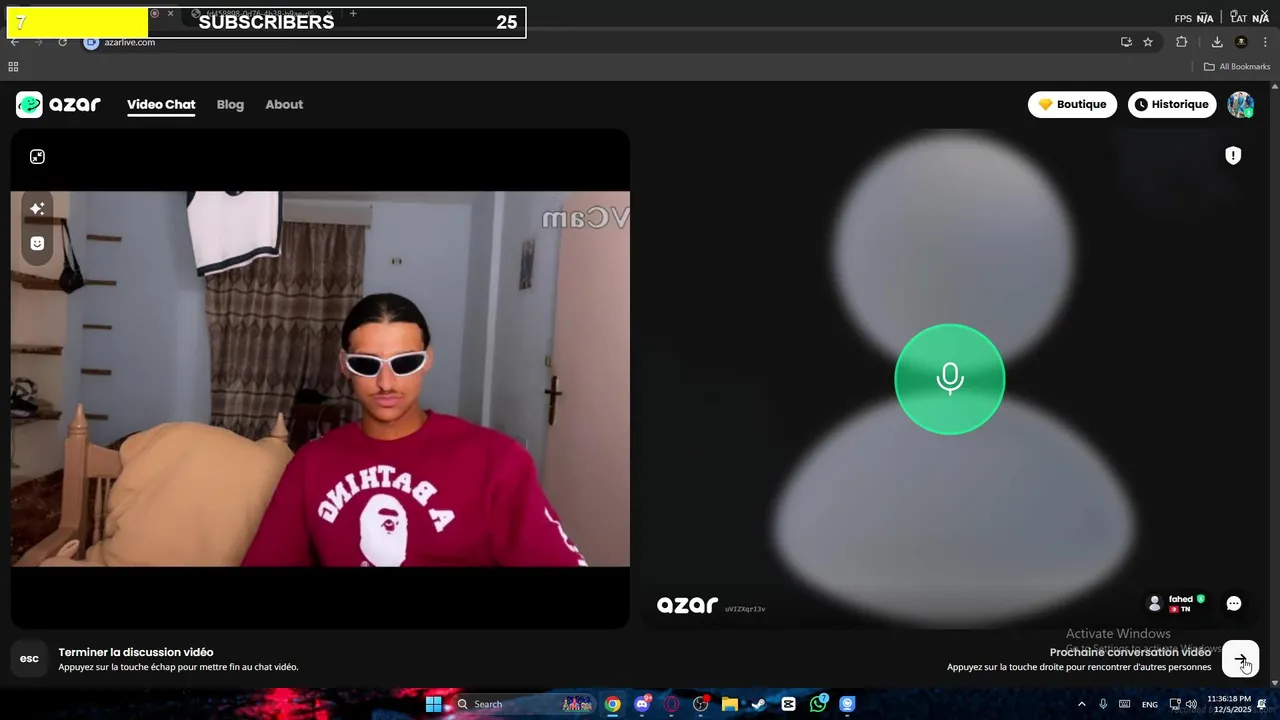Open the Boutique gem shop
Viewport: 1280px width, 720px height.
tap(1072, 104)
